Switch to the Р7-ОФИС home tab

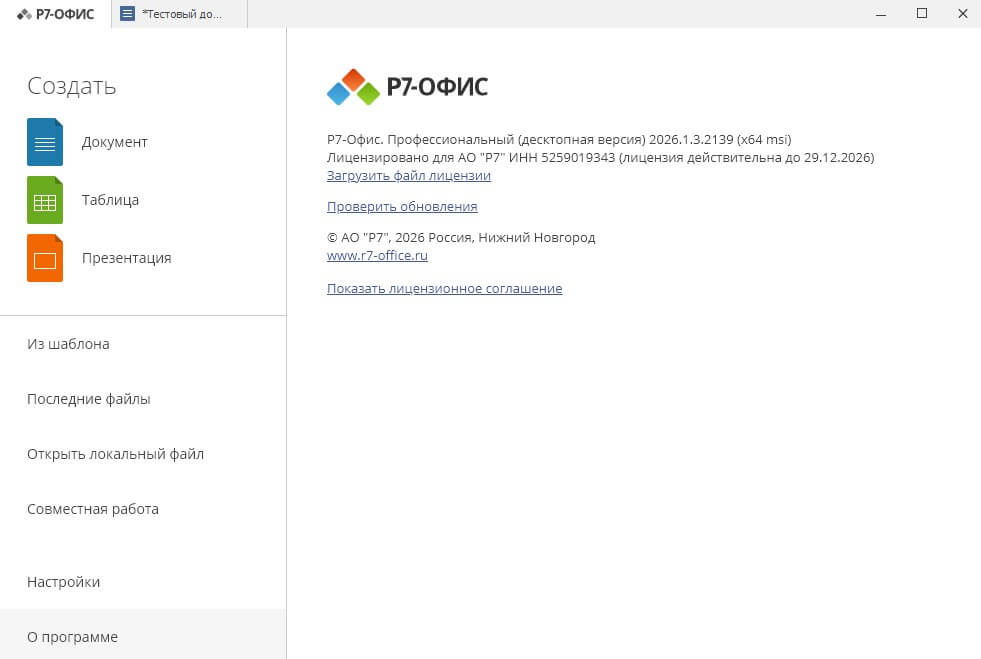(x=56, y=14)
